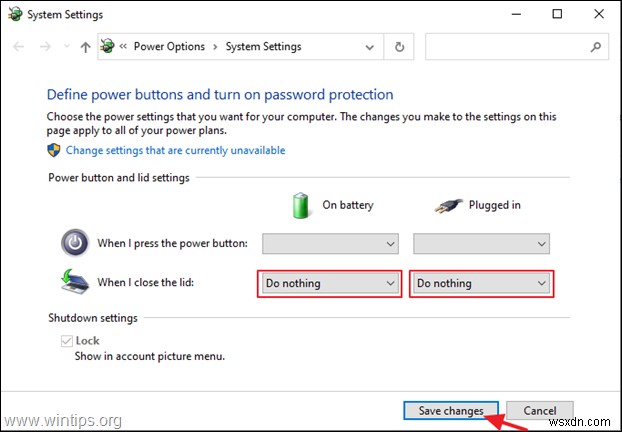The height and width of the screenshot is (432, 622).
Task: Click the up one level arrow
Action: (84, 47)
